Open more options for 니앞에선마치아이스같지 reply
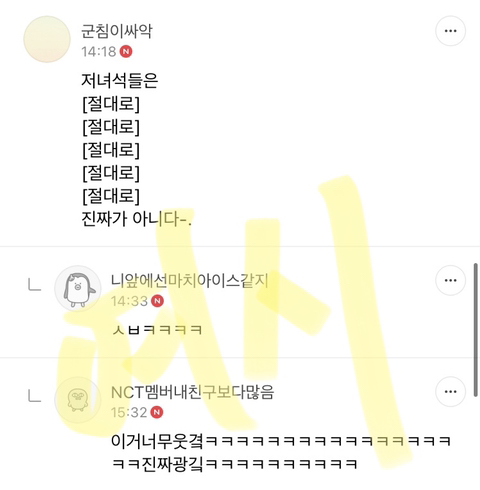 [x=451, y=280]
